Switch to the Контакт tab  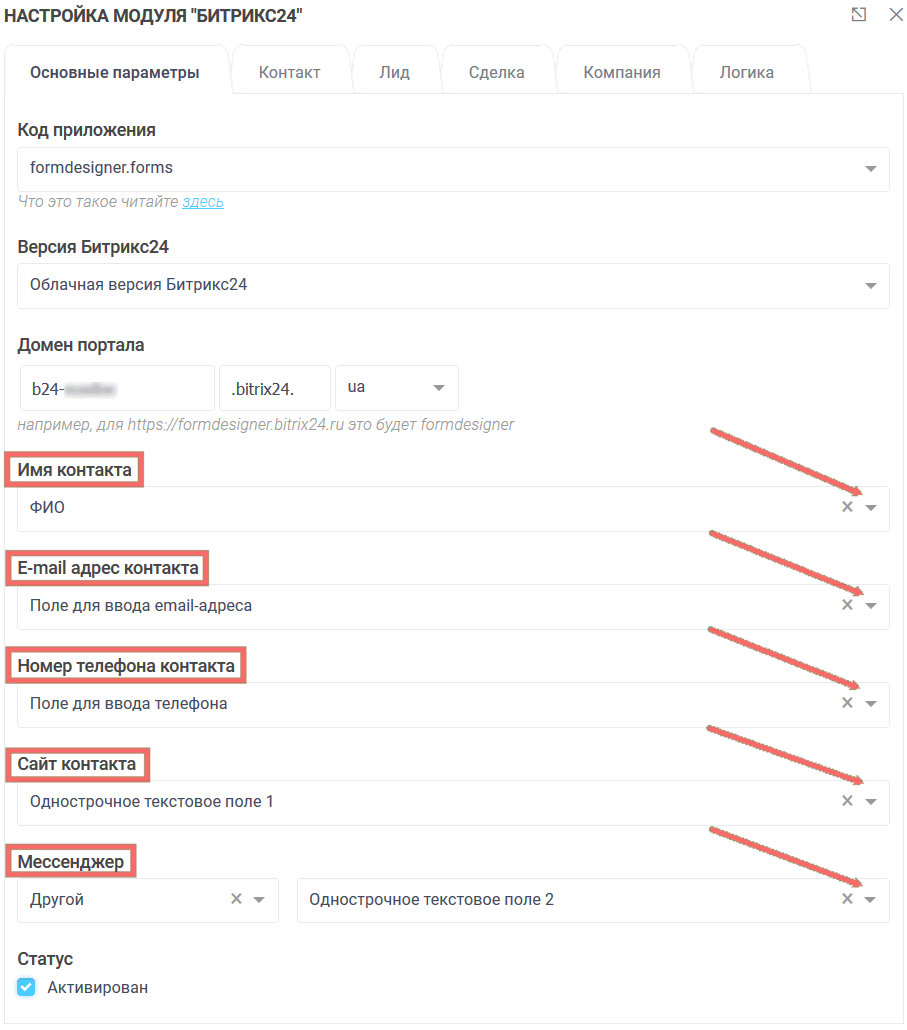[289, 72]
